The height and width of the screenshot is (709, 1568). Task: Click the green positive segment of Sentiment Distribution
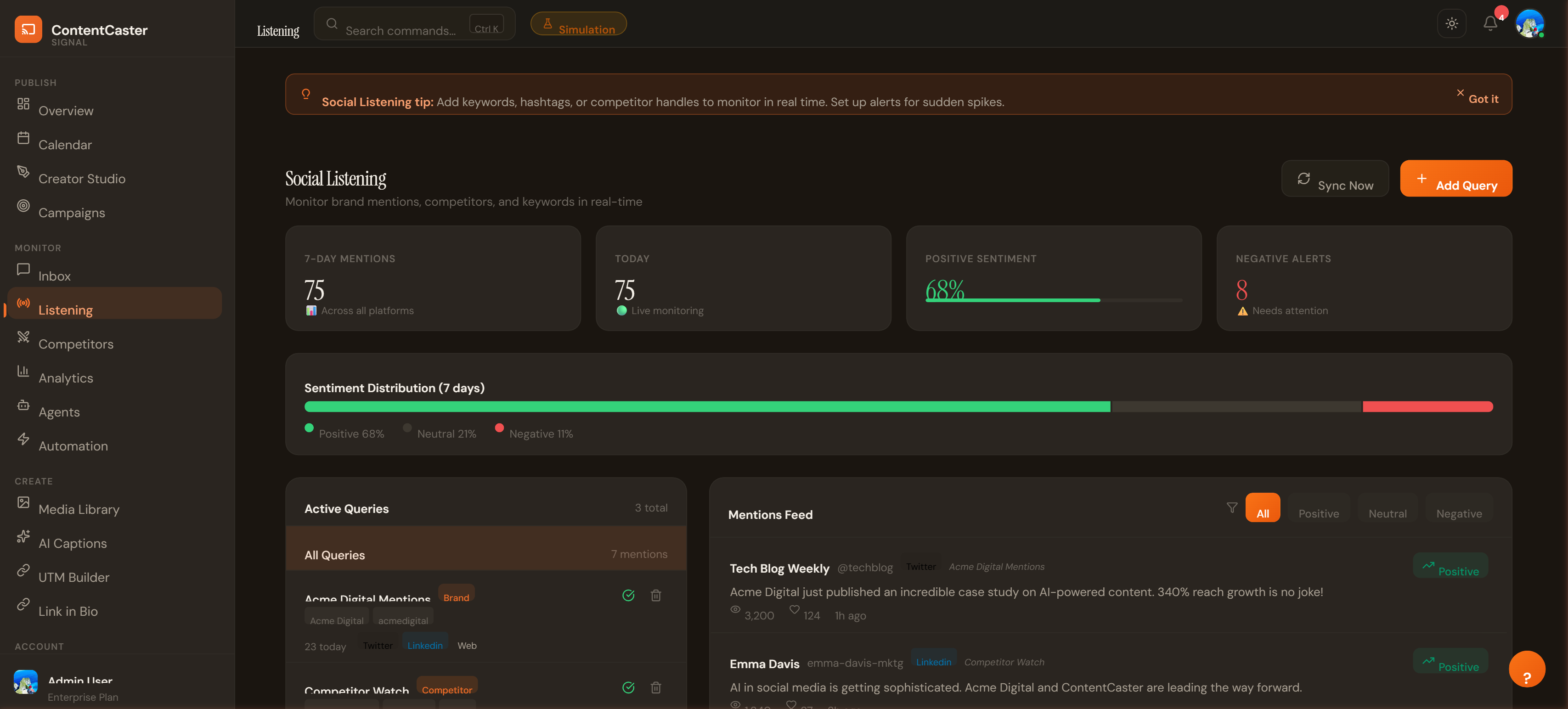(707, 406)
